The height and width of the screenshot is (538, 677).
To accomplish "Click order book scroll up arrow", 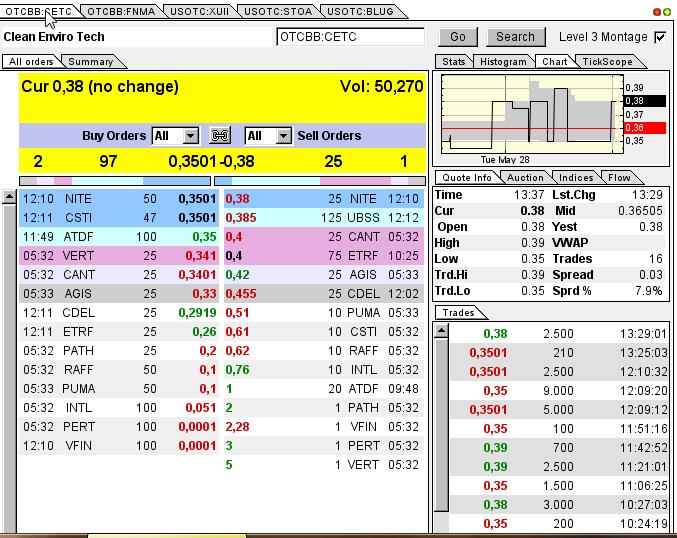I will tap(9, 197).
